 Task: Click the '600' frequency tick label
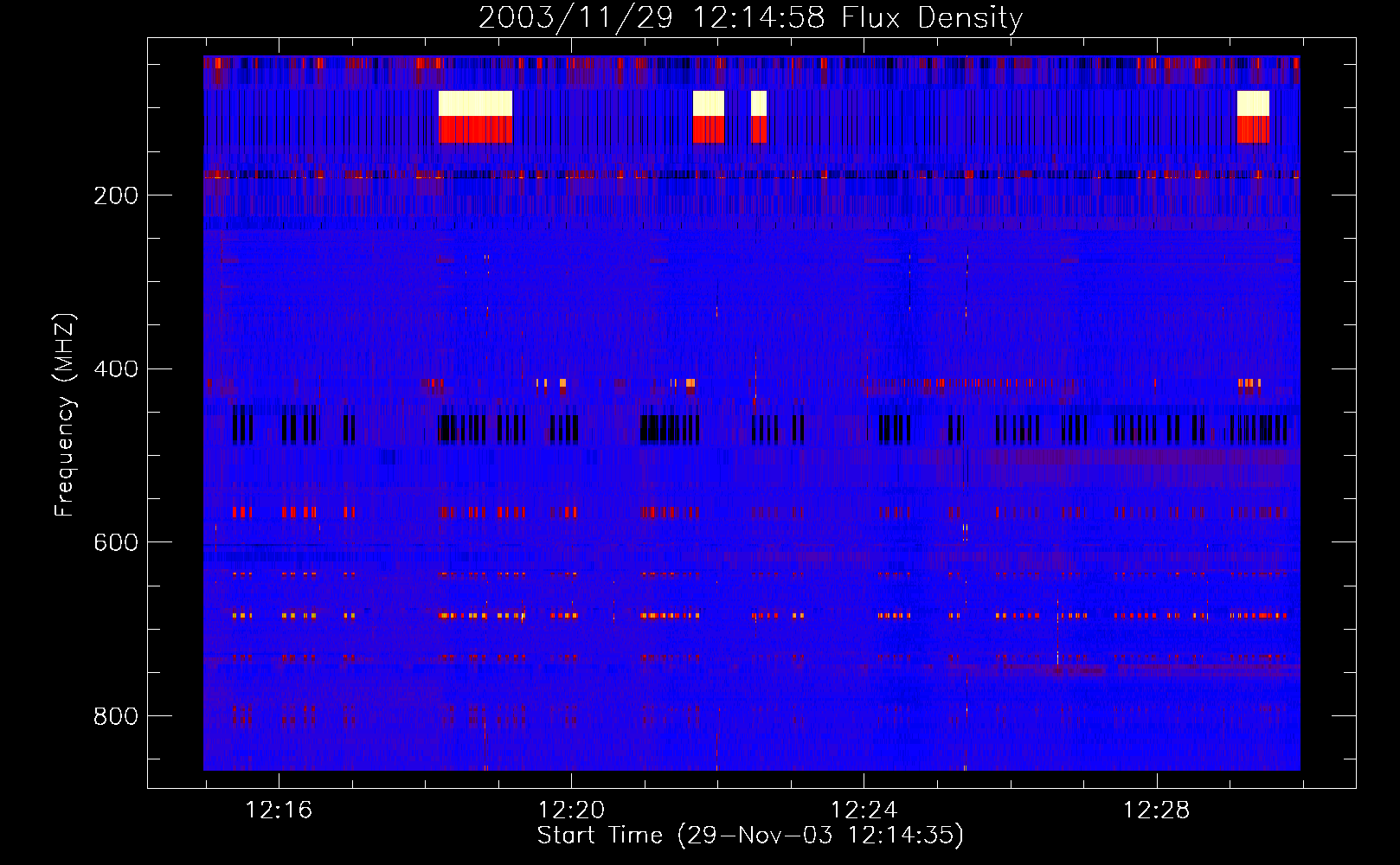[116, 542]
